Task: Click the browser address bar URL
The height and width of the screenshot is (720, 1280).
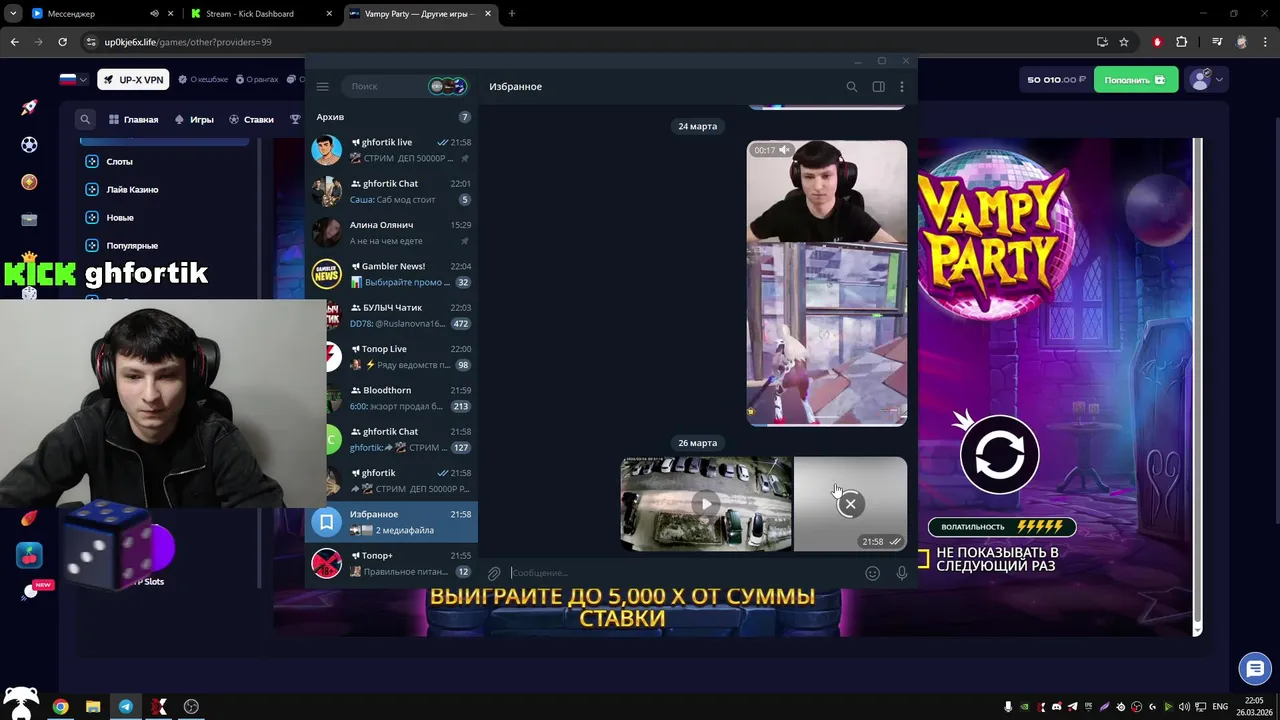Action: point(188,42)
